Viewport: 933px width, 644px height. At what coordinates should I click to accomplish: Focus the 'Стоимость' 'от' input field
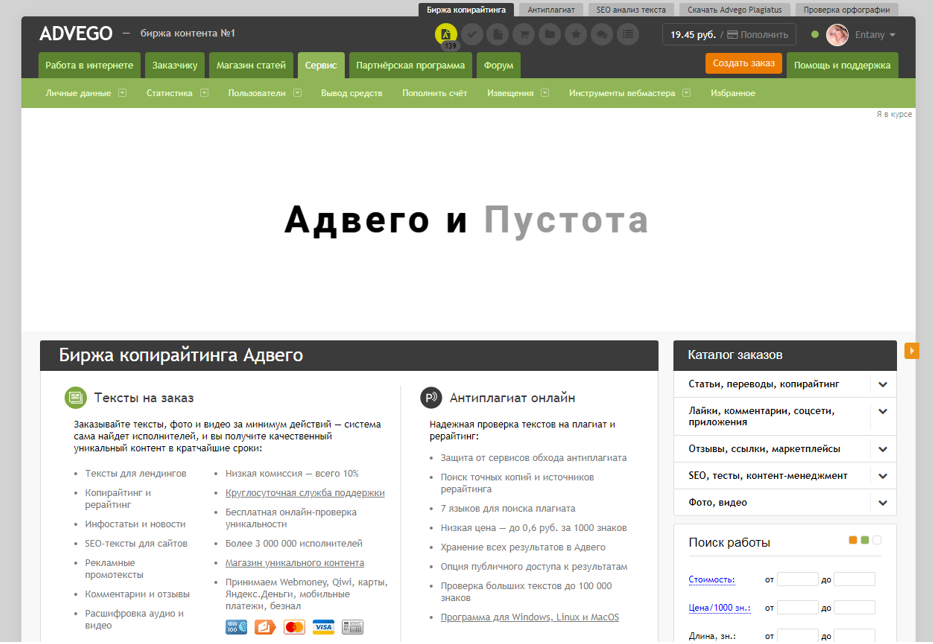tap(797, 579)
